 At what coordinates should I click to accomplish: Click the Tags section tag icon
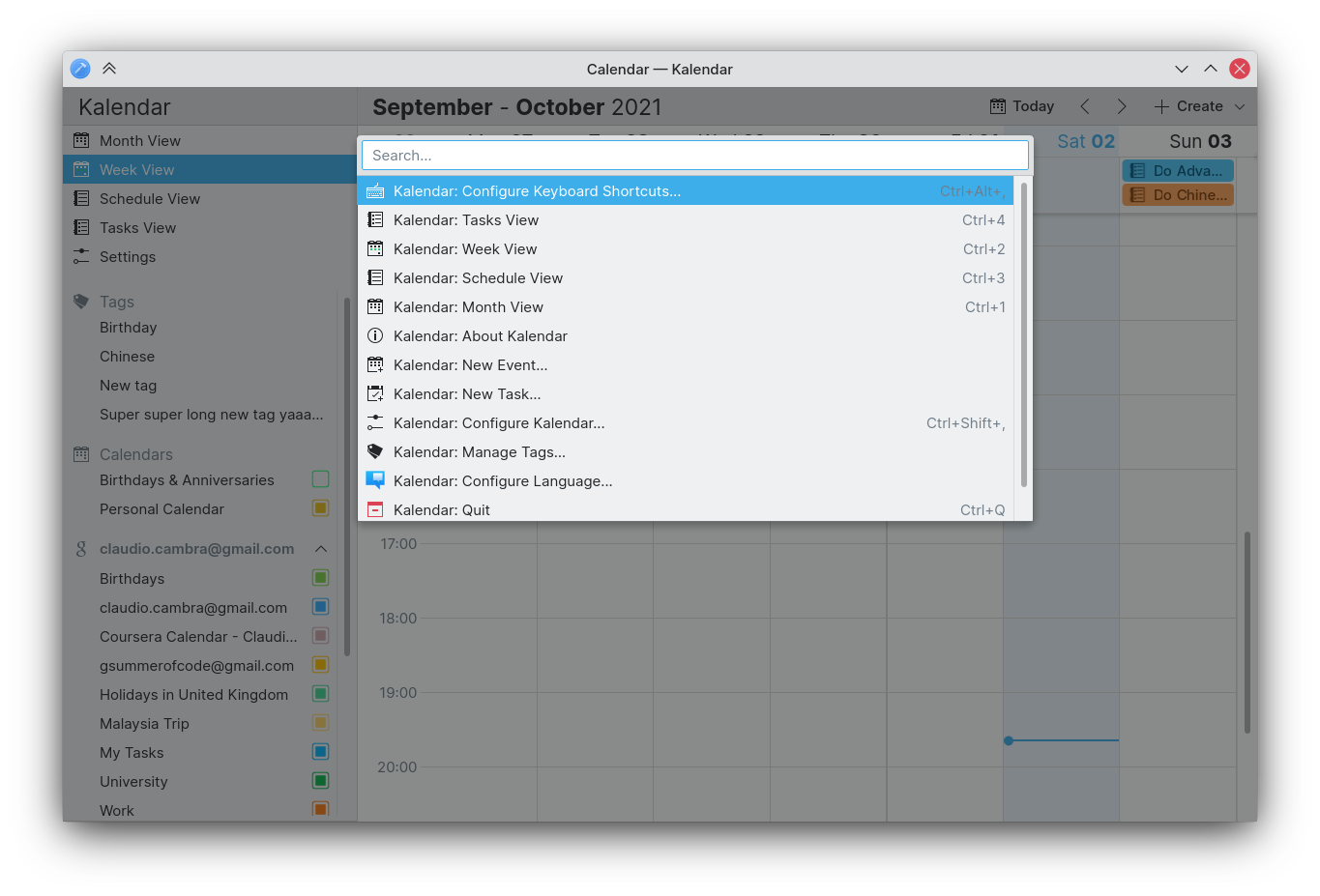pos(81,302)
